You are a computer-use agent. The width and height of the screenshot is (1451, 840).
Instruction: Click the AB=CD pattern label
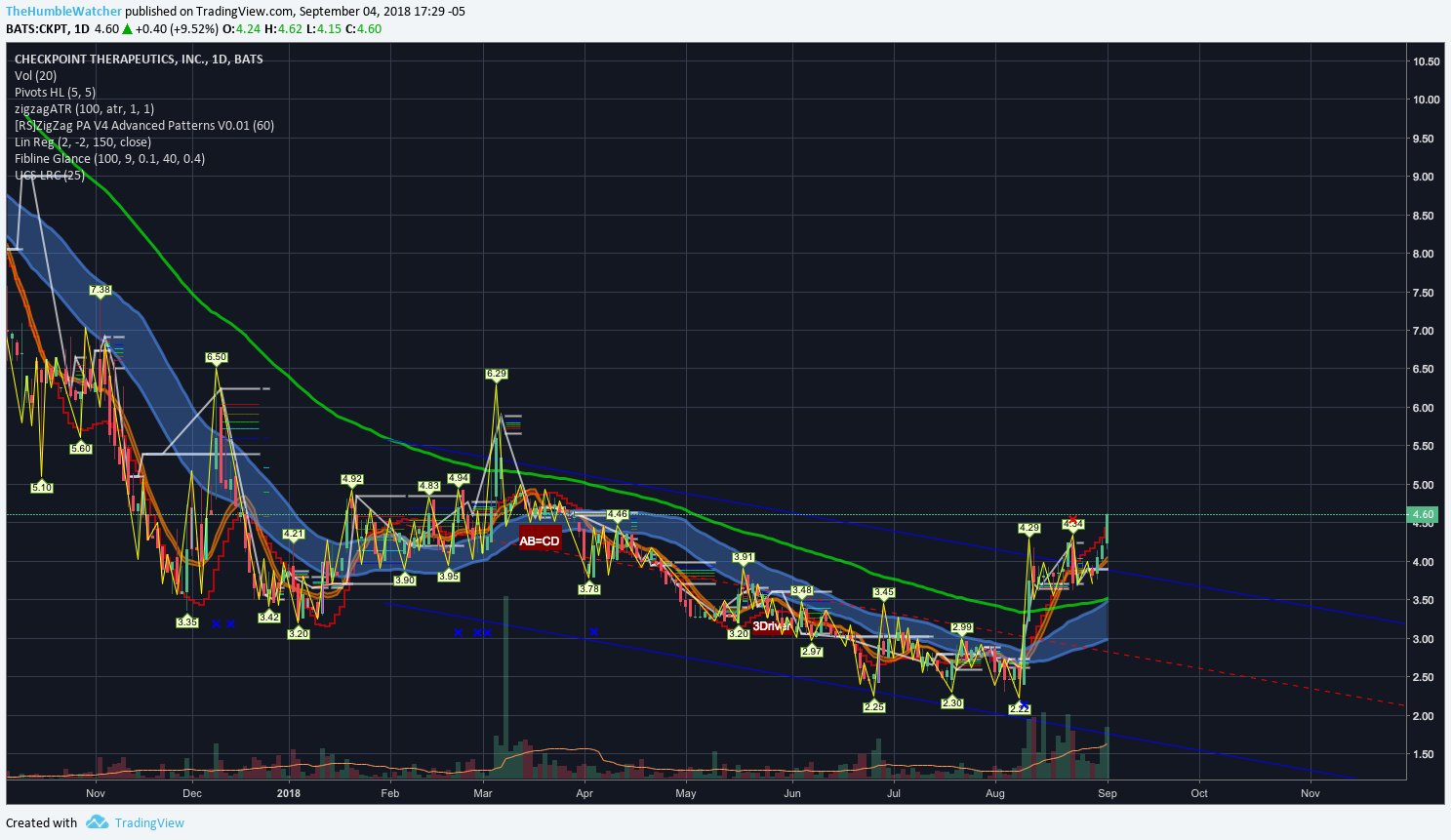pyautogui.click(x=540, y=540)
